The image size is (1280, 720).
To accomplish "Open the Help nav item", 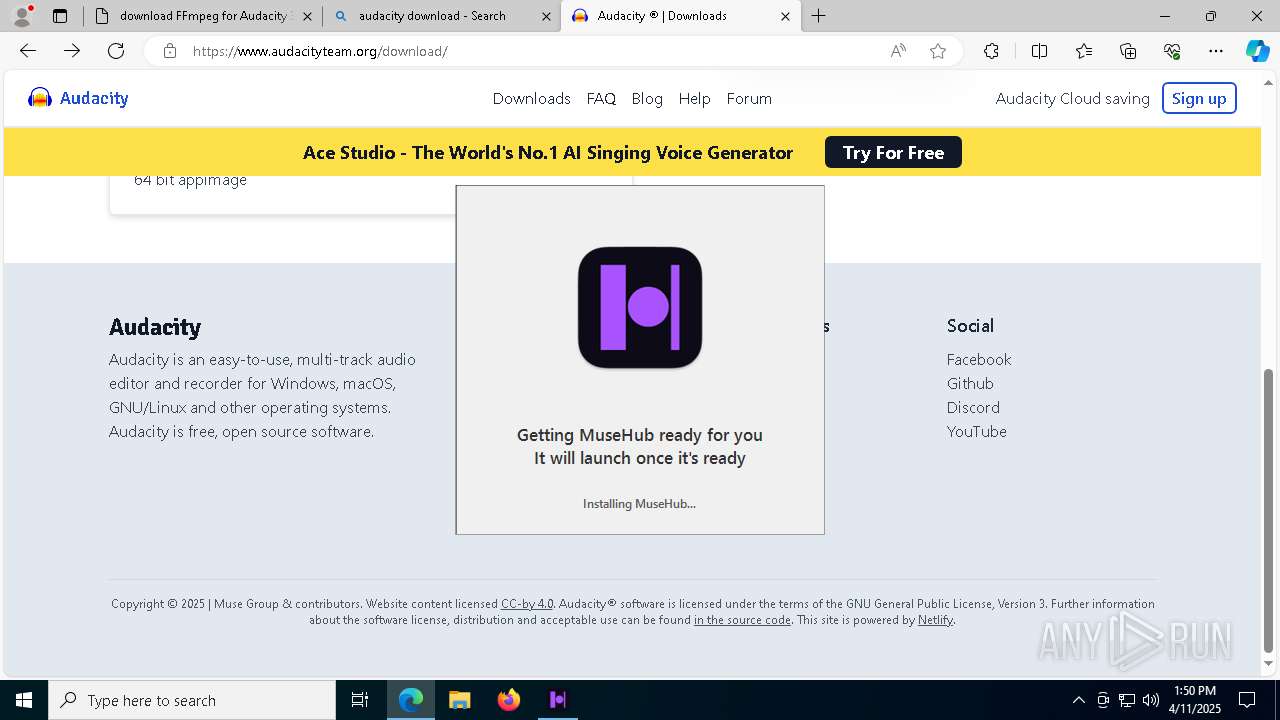I will 694,98.
